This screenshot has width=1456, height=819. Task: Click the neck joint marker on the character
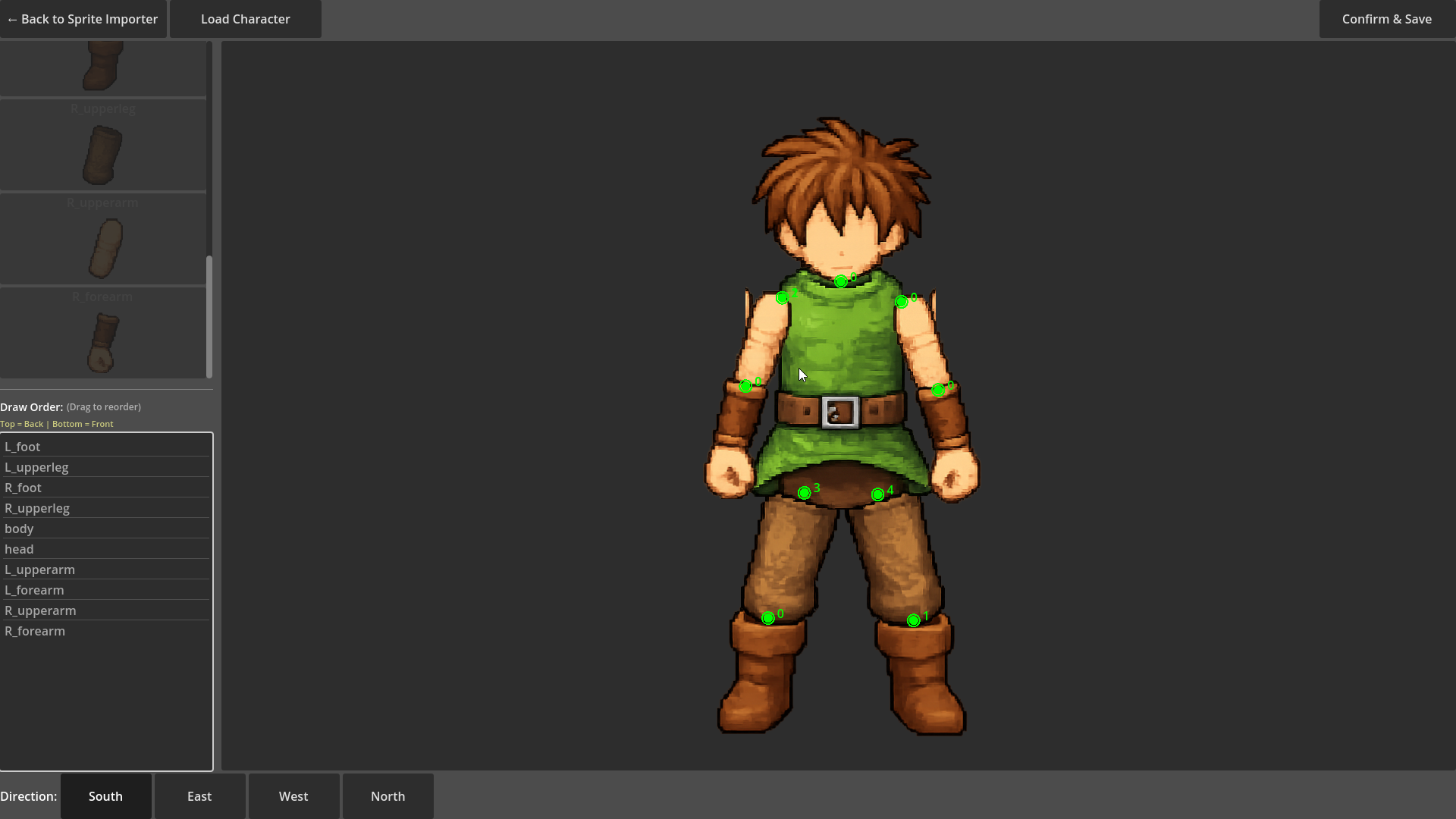tap(840, 282)
